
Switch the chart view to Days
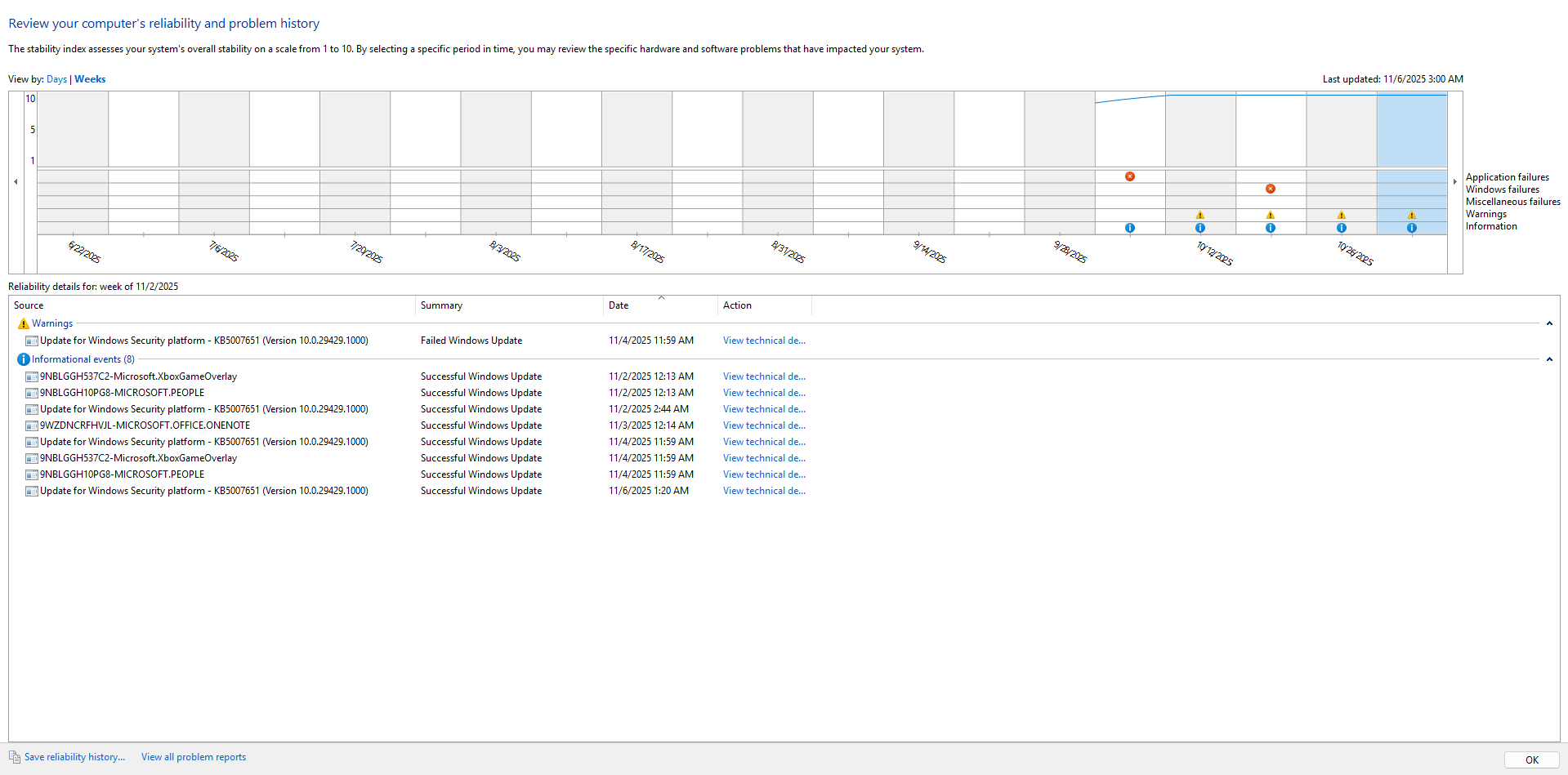[56, 79]
